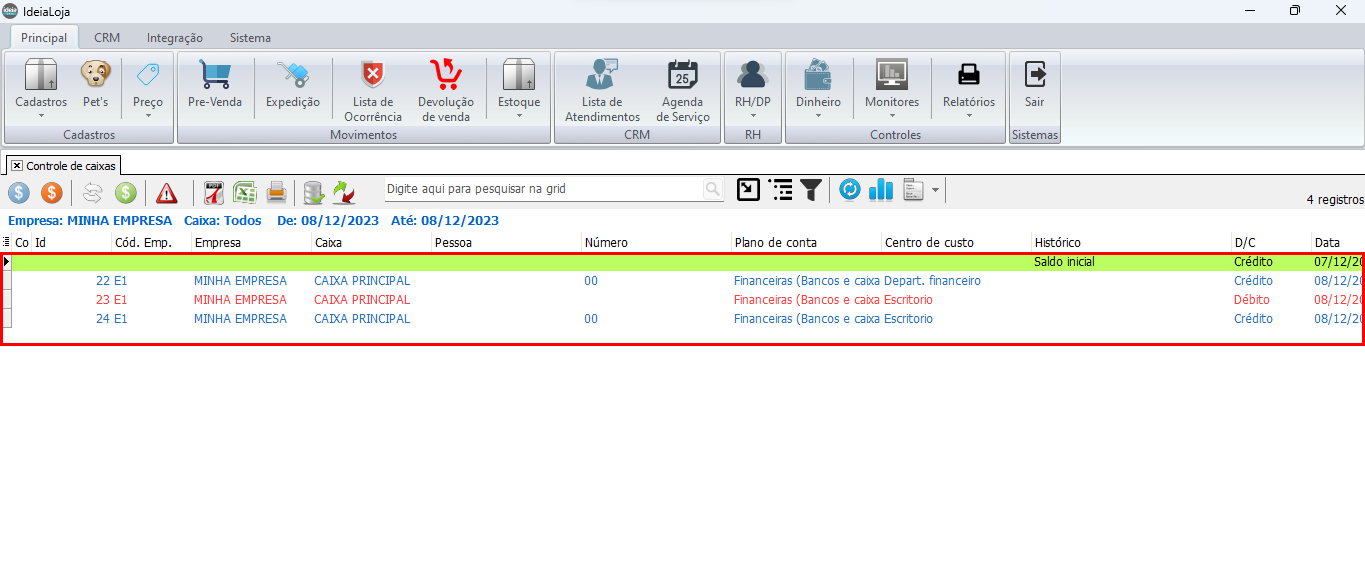Image resolution: width=1365 pixels, height=581 pixels.
Task: Click the blue bar chart icon
Action: [880, 189]
